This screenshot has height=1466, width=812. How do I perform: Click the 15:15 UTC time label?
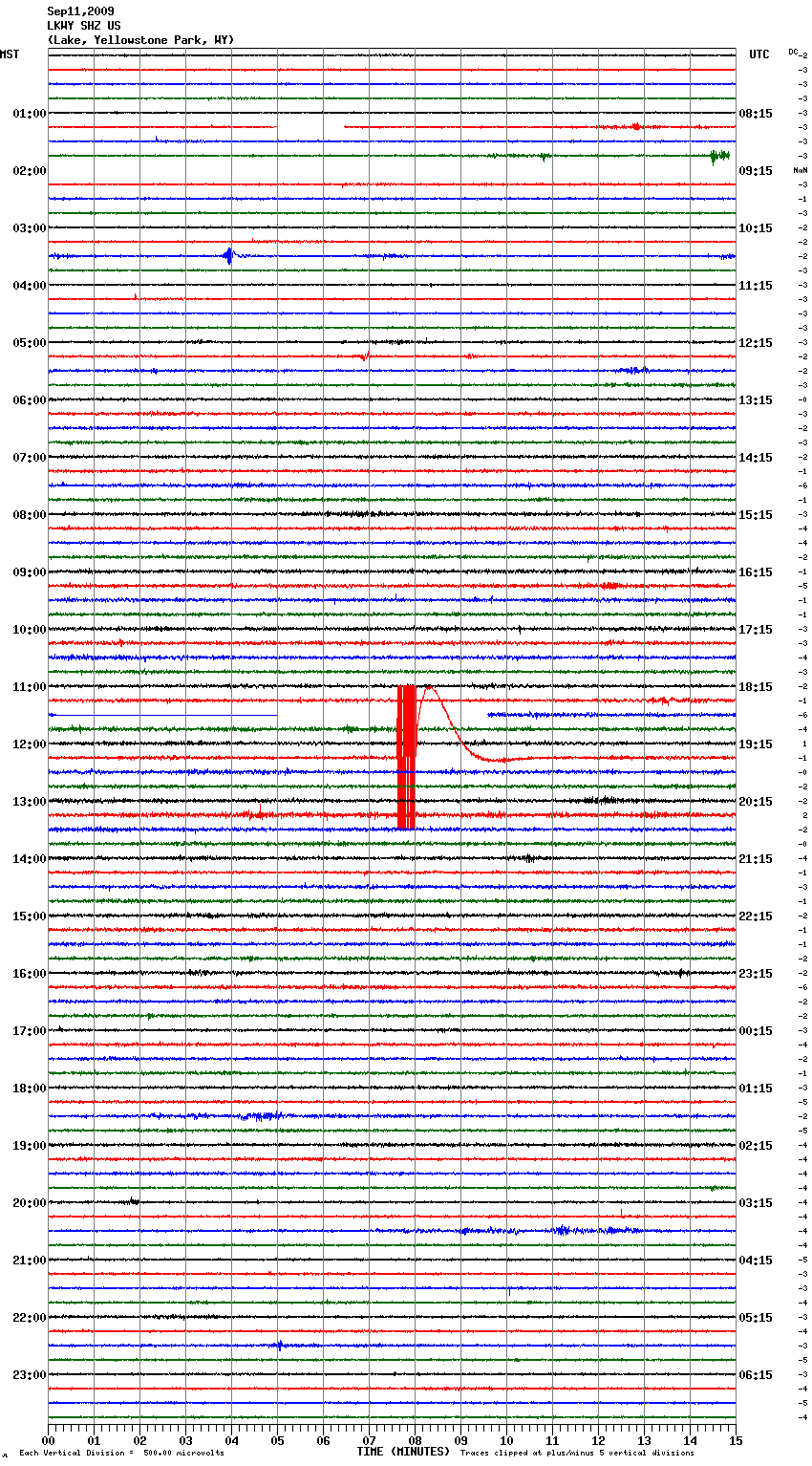pyautogui.click(x=756, y=515)
